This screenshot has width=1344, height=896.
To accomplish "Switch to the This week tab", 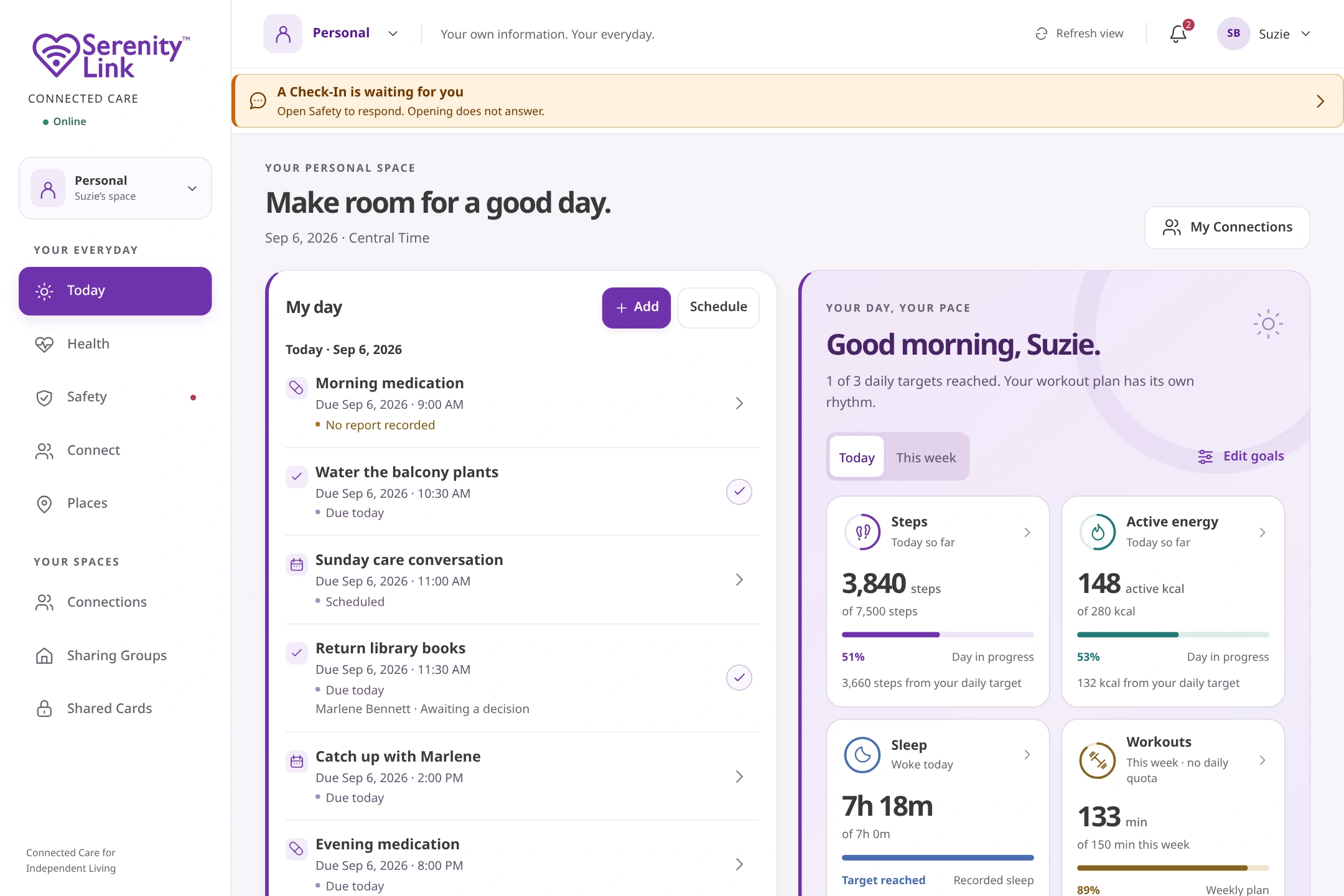I will 926,457.
